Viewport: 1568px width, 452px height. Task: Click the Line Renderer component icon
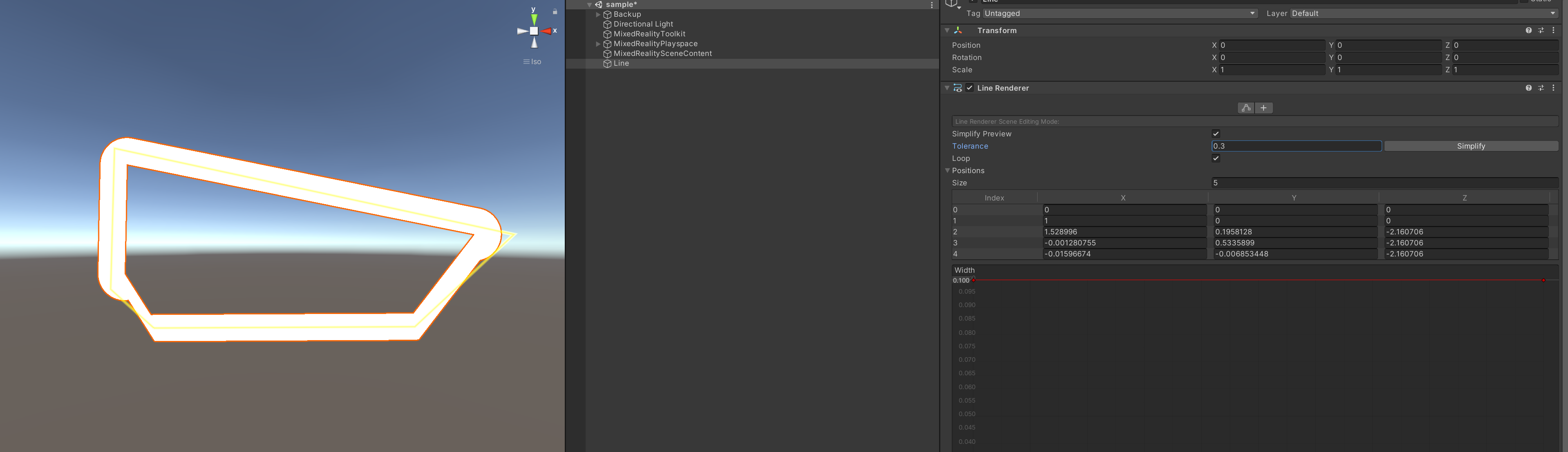coord(957,88)
